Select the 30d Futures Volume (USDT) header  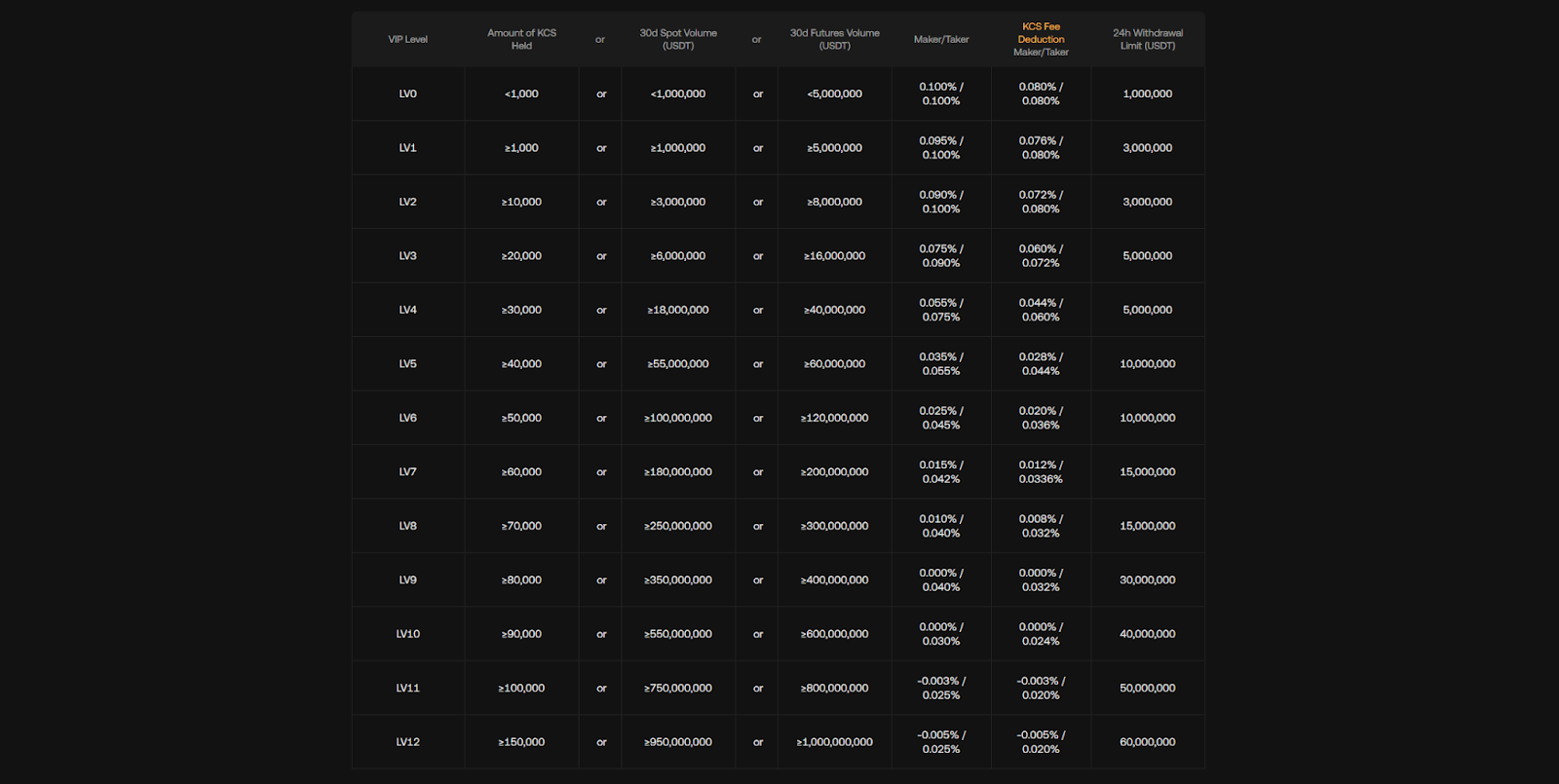point(834,40)
